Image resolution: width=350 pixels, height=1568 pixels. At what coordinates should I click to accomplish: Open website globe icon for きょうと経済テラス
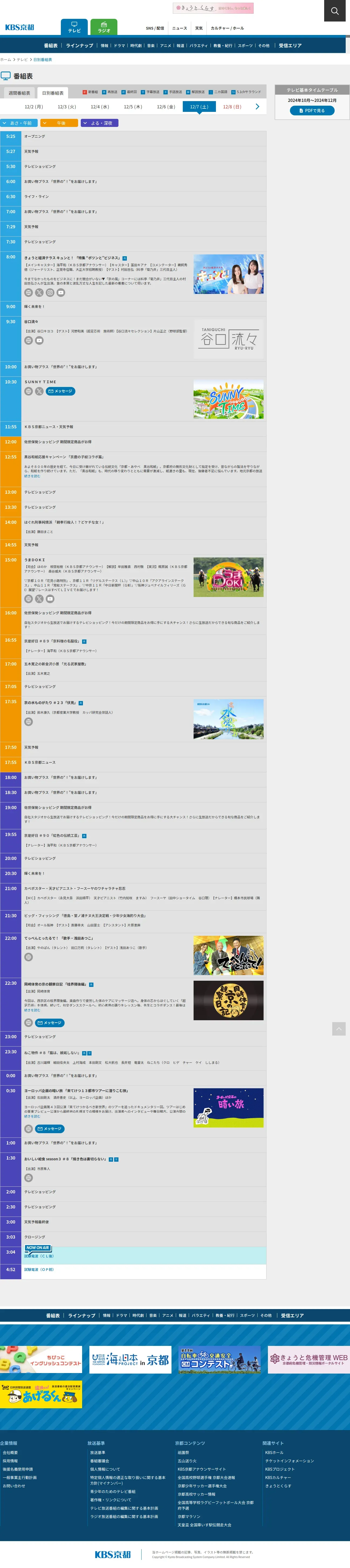(28, 293)
